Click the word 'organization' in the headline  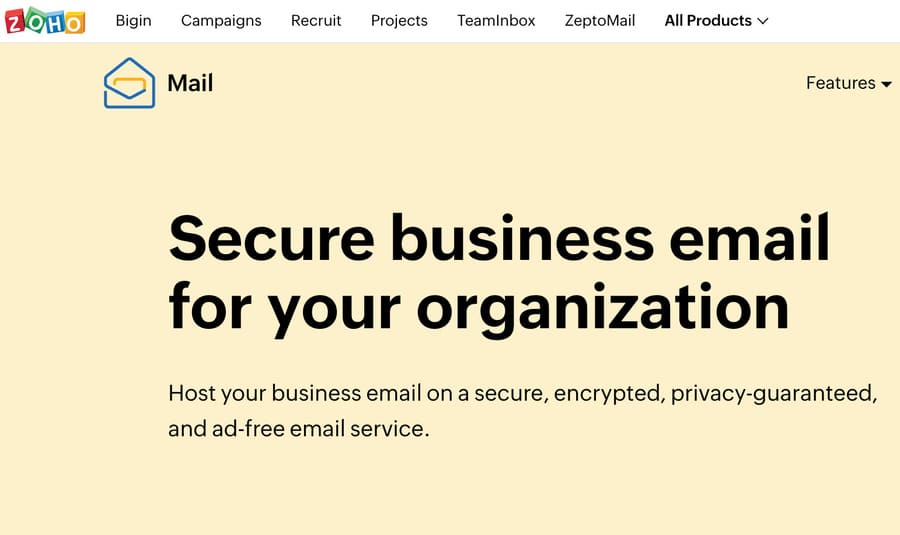tap(602, 306)
